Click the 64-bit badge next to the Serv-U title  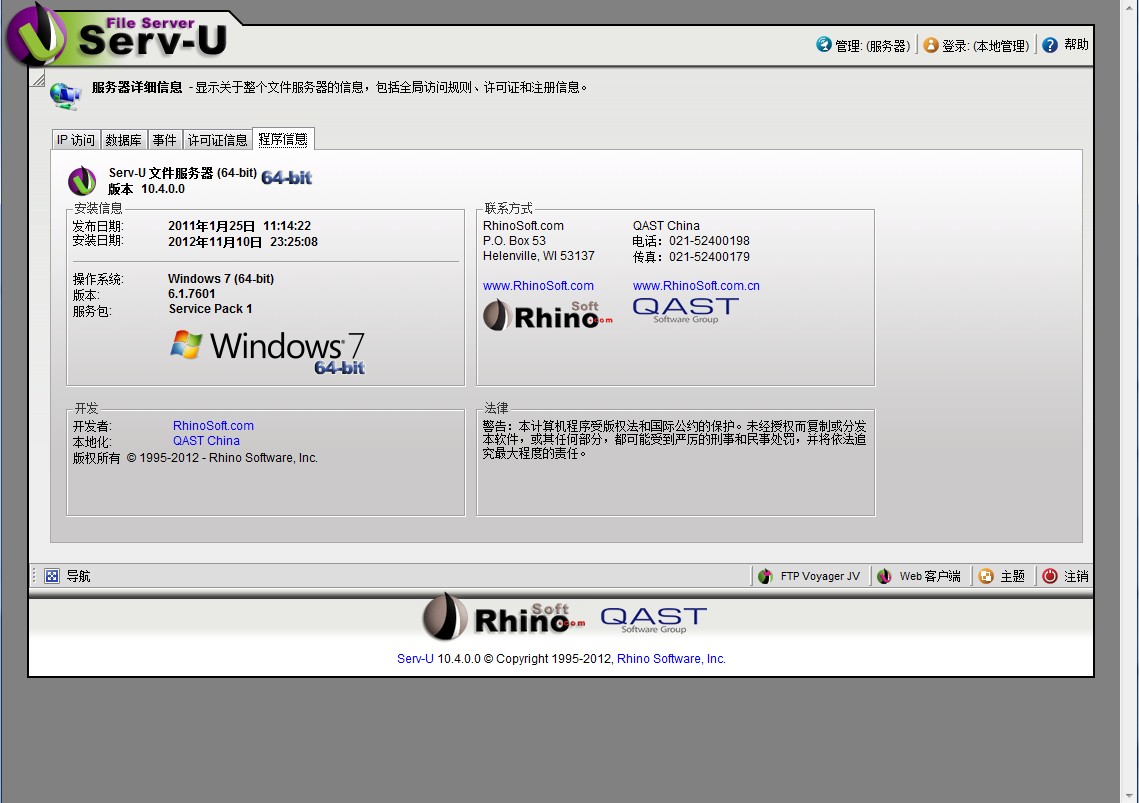click(287, 177)
